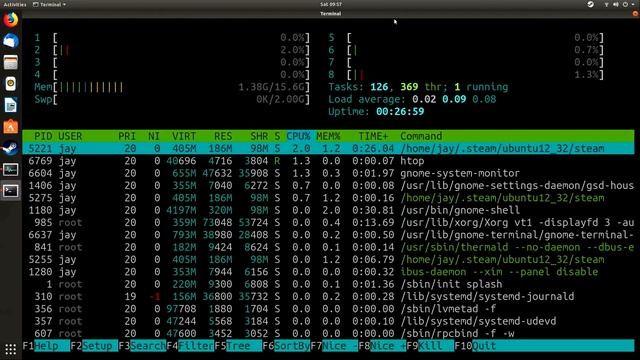Click the Uptime value 00:26:59
Image resolution: width=640 pixels, height=360 pixels.
pyautogui.click(x=400, y=111)
